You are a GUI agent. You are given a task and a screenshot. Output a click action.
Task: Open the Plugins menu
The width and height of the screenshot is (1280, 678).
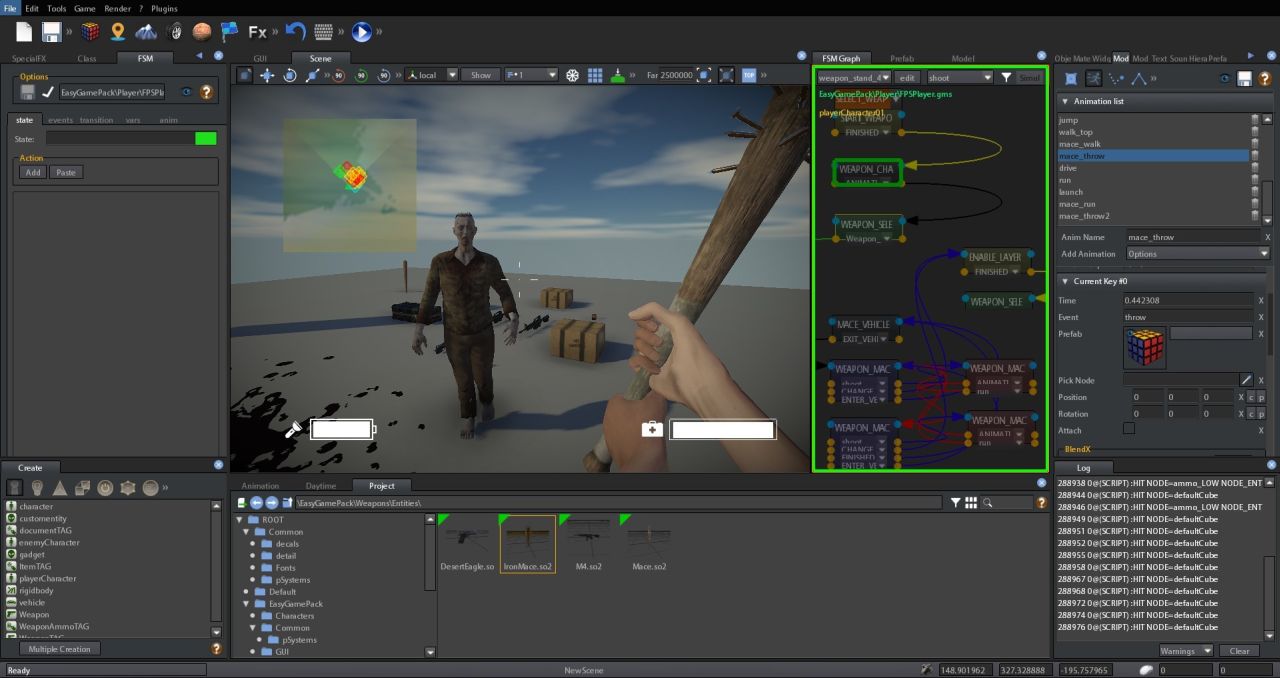(x=164, y=8)
